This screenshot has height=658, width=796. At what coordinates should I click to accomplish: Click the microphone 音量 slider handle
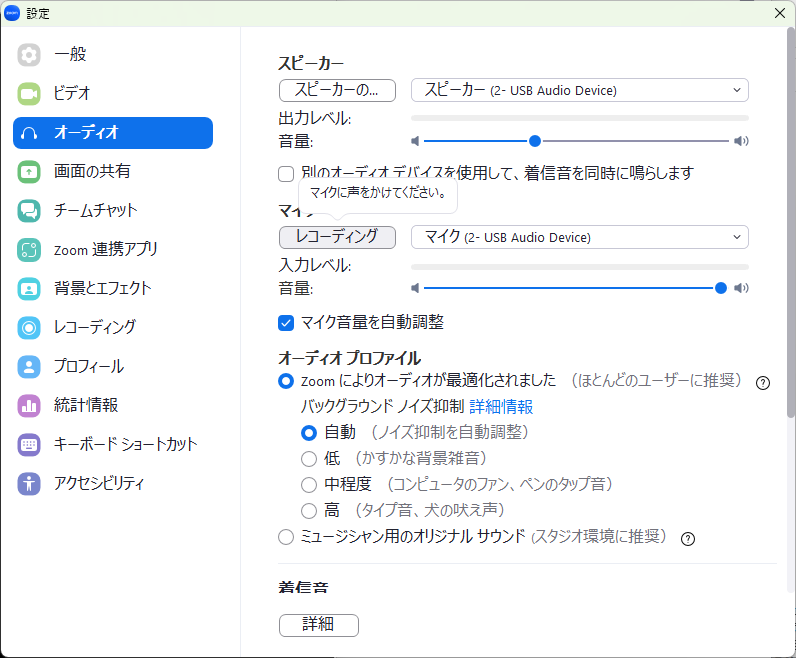pyautogui.click(x=720, y=288)
